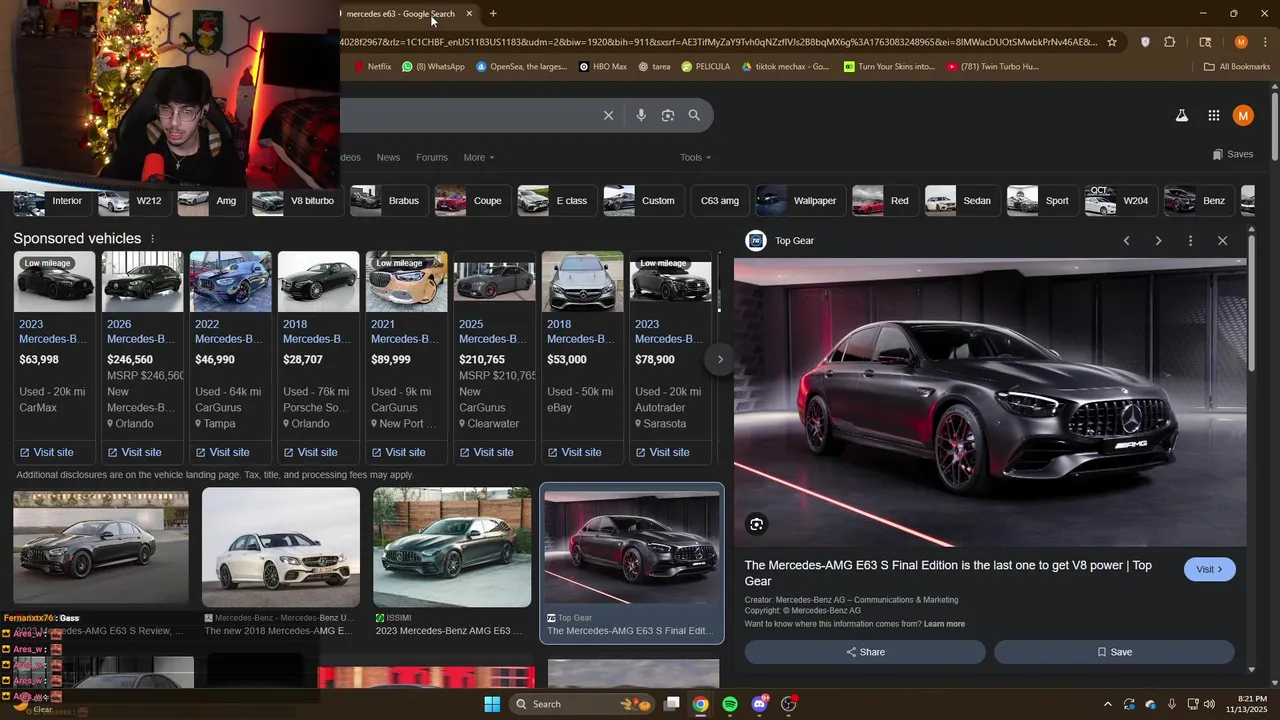The width and height of the screenshot is (1280, 720).
Task: Close the mercedes e63 Google Search tab
Action: 469,13
